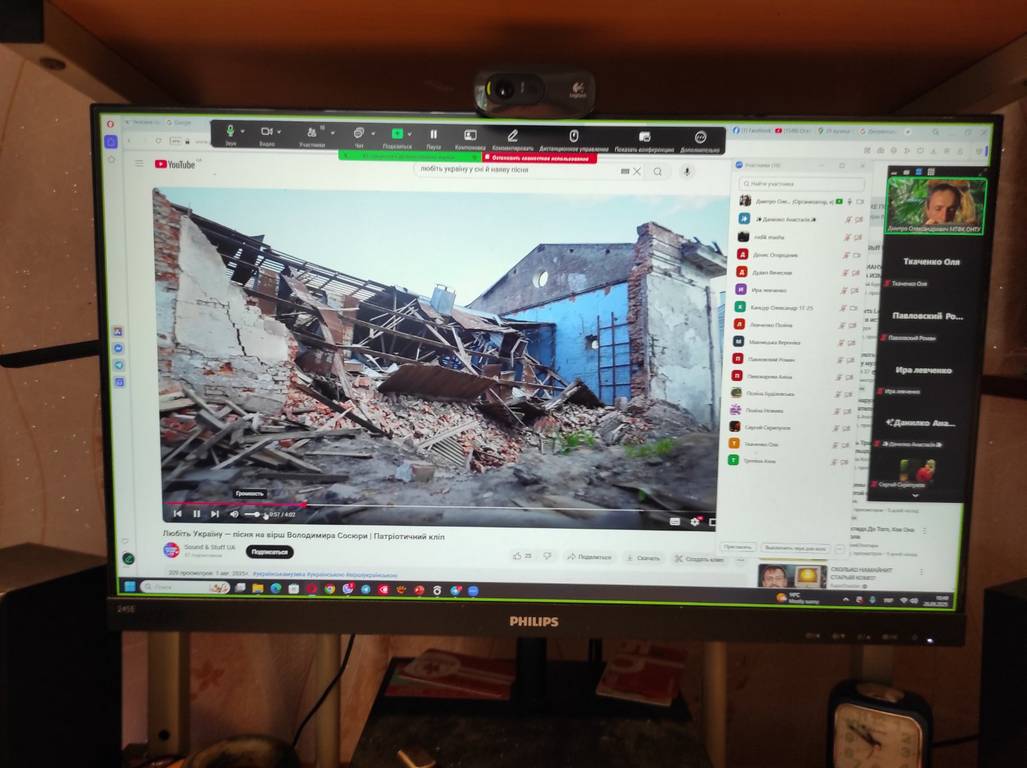This screenshot has width=1027, height=768.
Task: Pause the YouTube video
Action: (196, 514)
